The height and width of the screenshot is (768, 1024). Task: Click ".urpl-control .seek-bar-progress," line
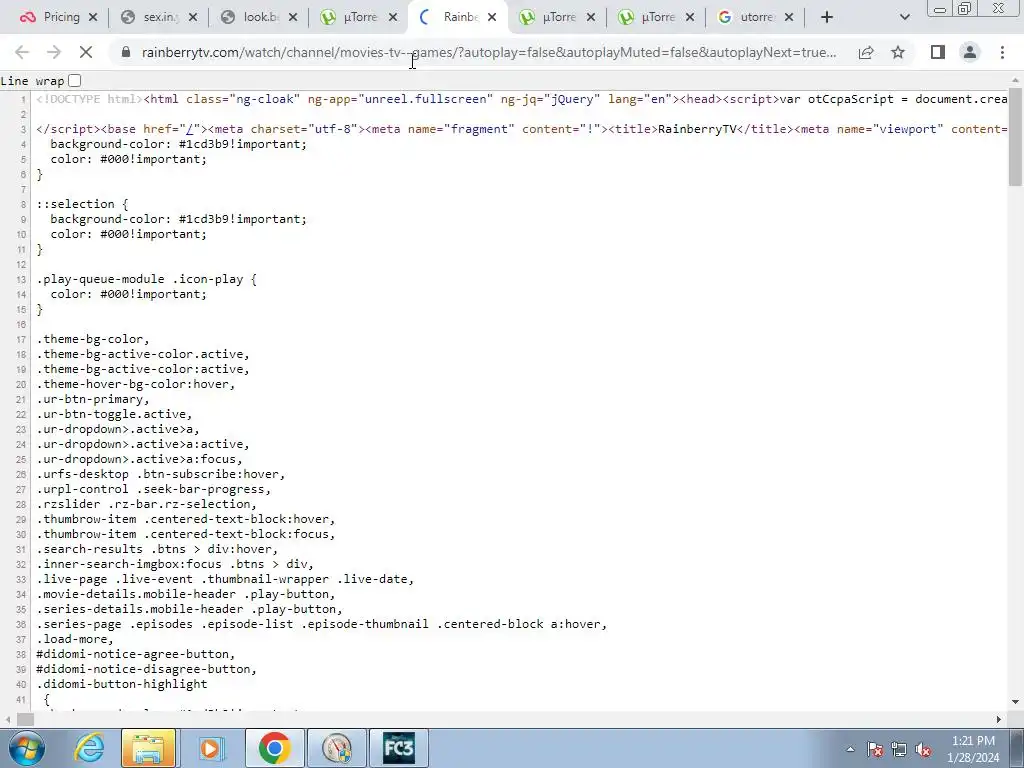[153, 488]
